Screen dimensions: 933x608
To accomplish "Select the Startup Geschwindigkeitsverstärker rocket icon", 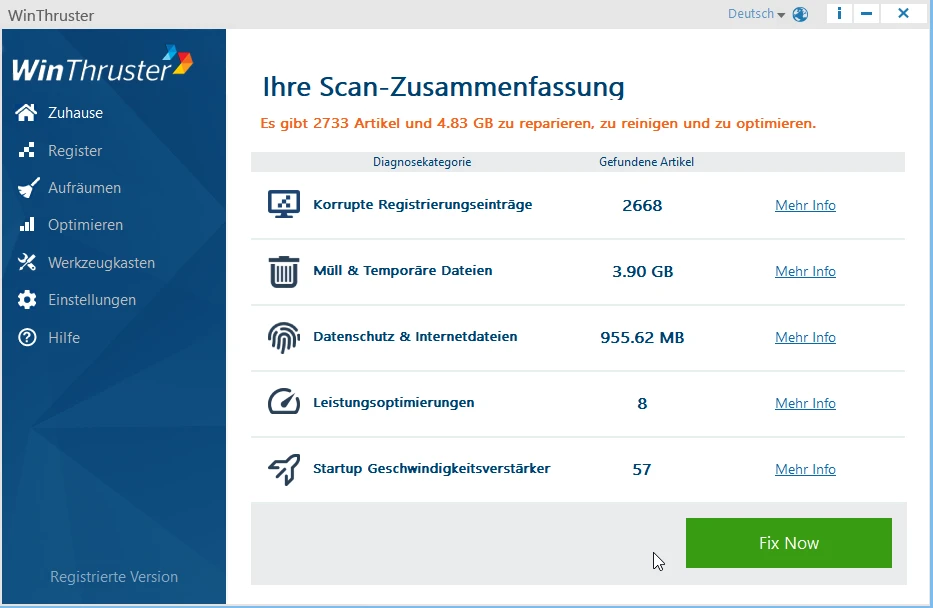I will click(x=284, y=469).
